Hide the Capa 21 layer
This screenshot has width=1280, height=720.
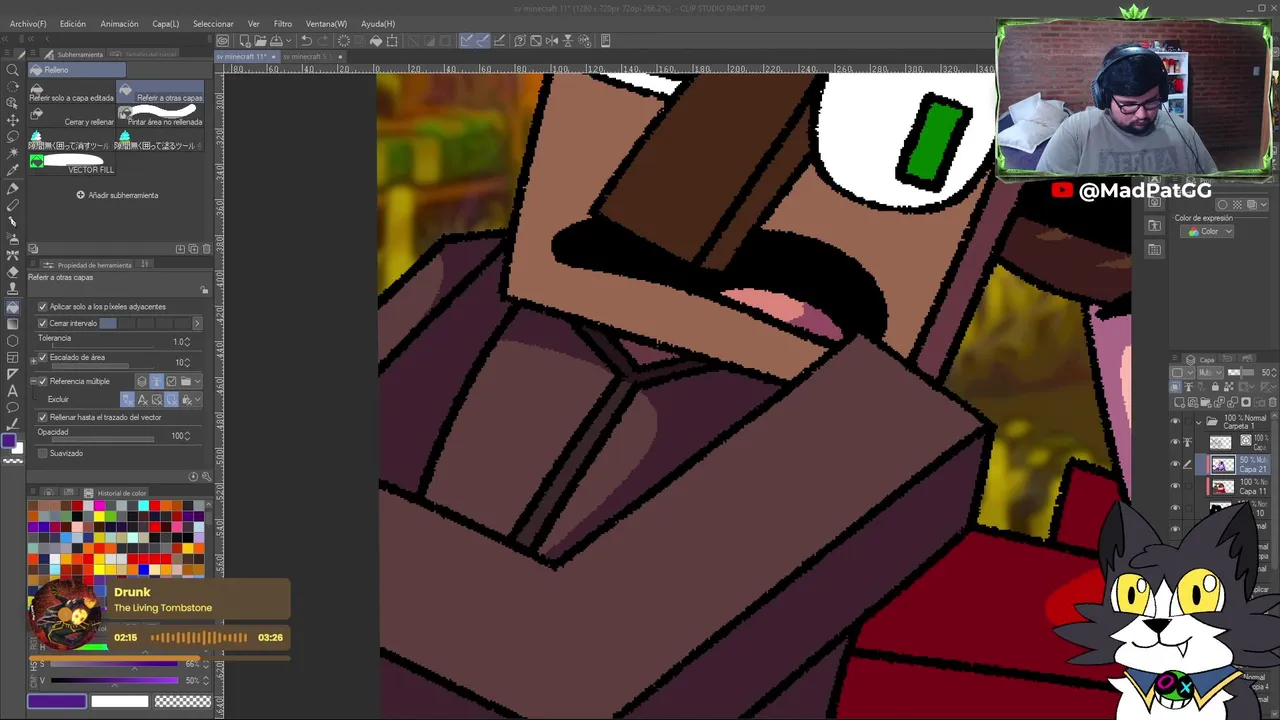click(x=1175, y=465)
